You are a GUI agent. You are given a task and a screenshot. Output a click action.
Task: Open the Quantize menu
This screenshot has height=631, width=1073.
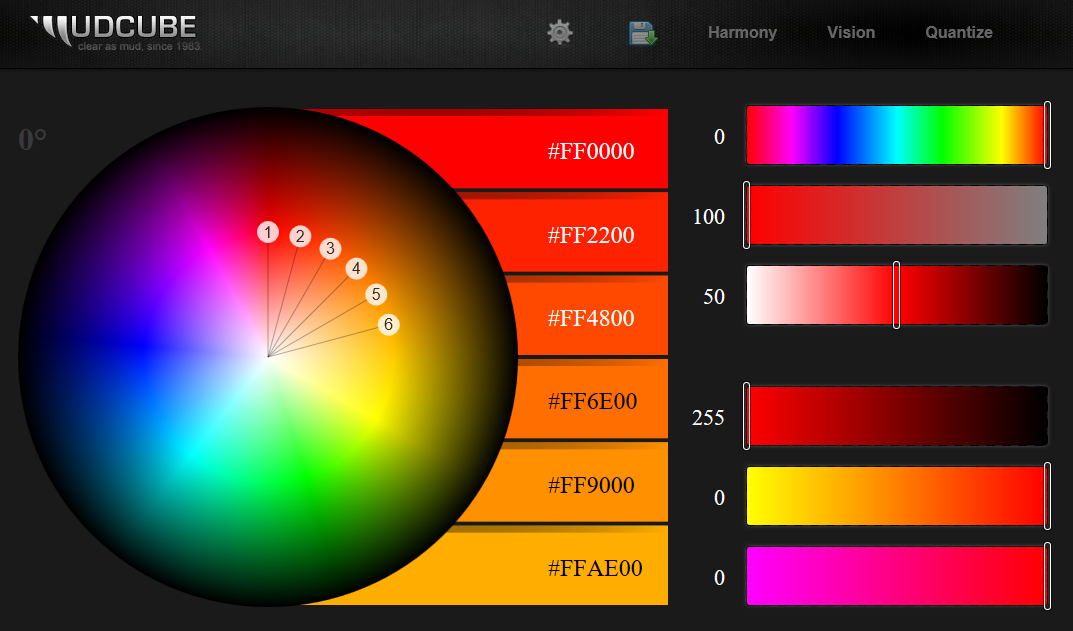click(x=958, y=32)
